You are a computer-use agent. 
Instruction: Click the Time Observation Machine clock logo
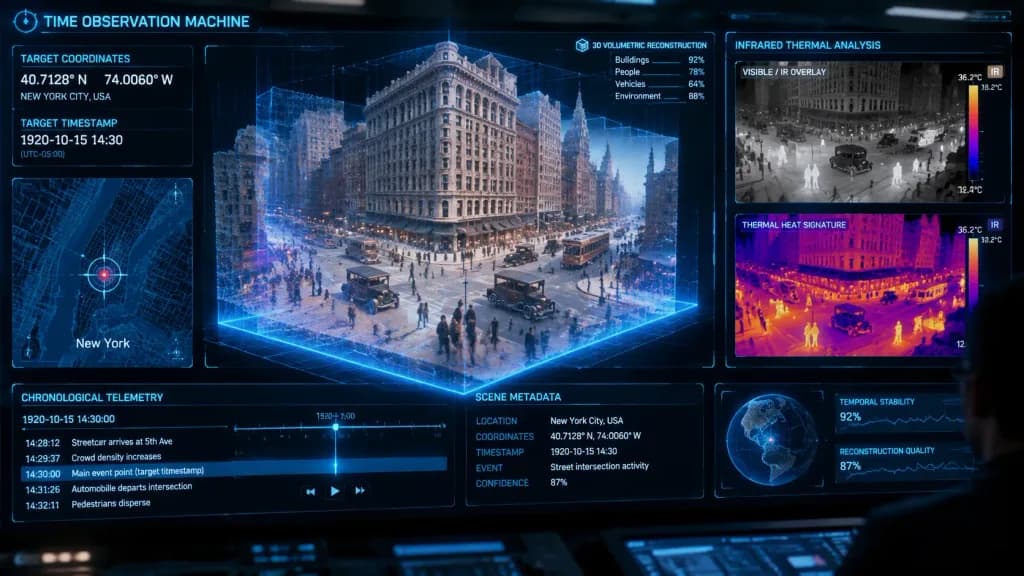[x=25, y=22]
